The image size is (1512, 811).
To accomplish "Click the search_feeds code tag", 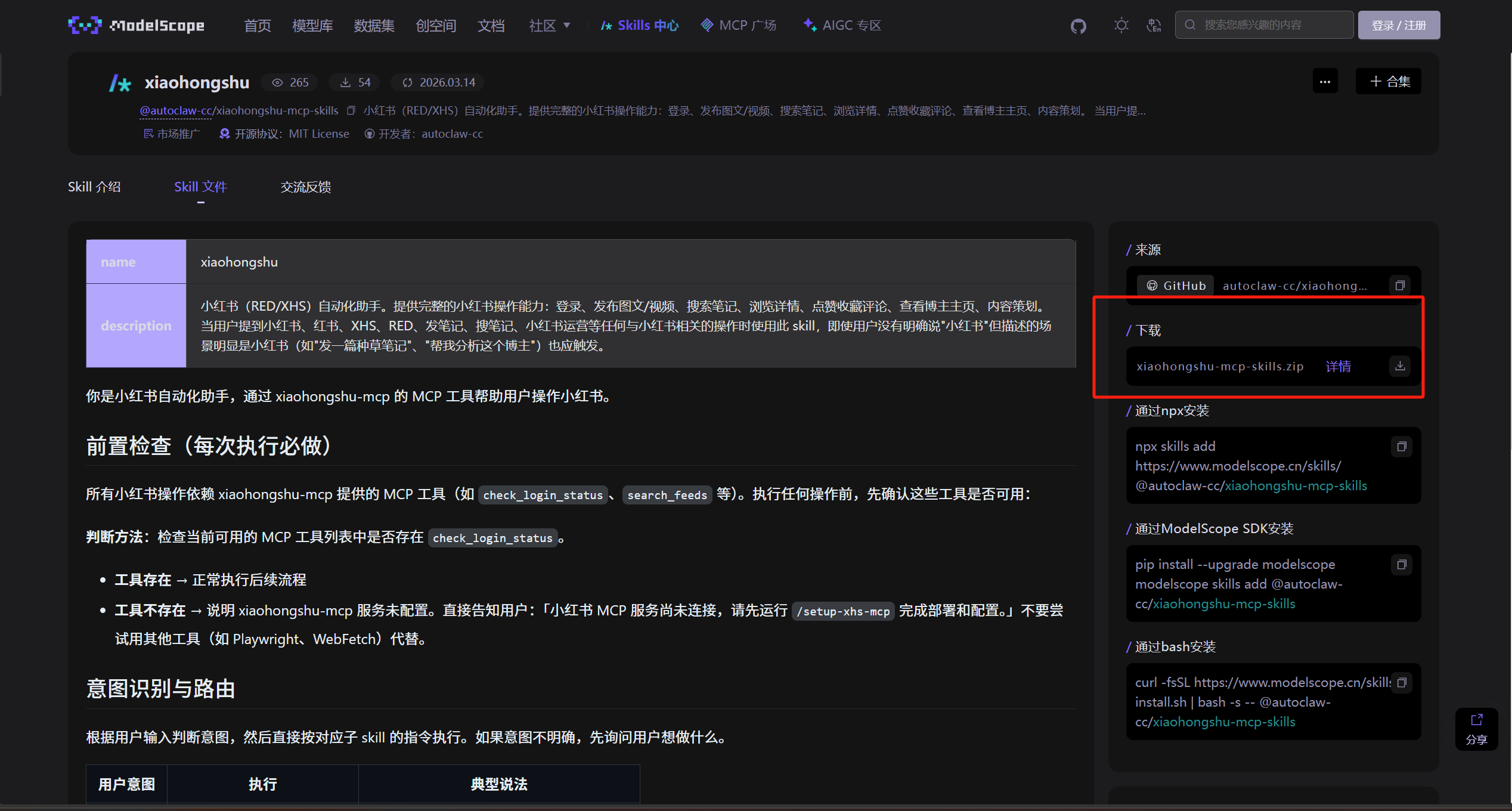I will (x=667, y=495).
